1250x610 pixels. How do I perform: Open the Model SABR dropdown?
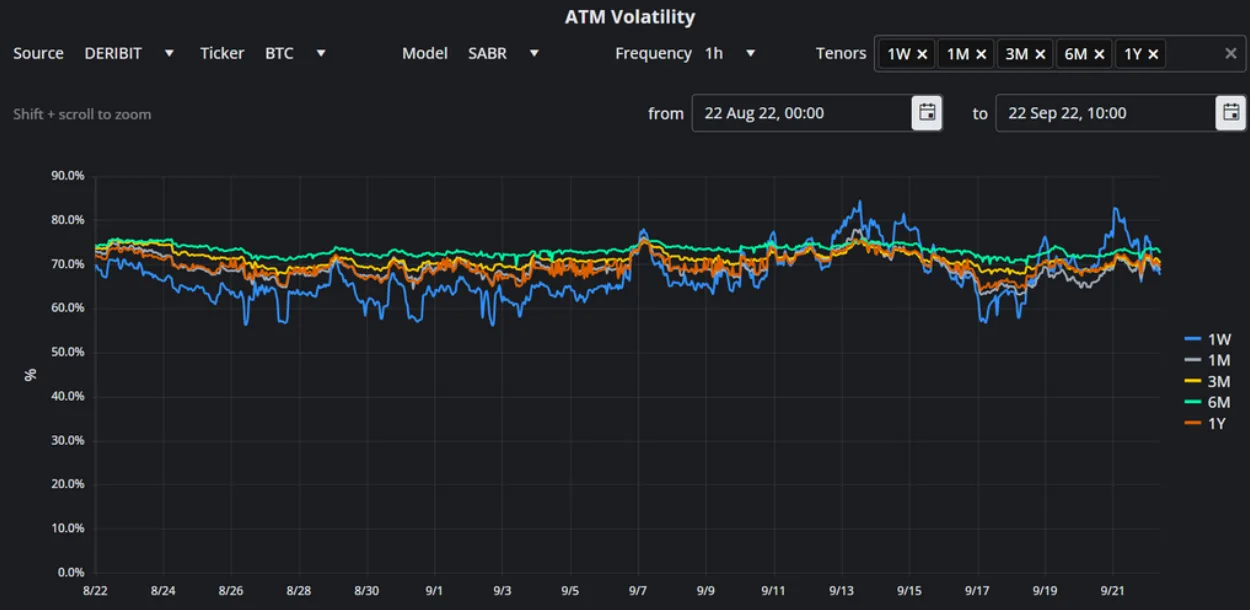504,53
